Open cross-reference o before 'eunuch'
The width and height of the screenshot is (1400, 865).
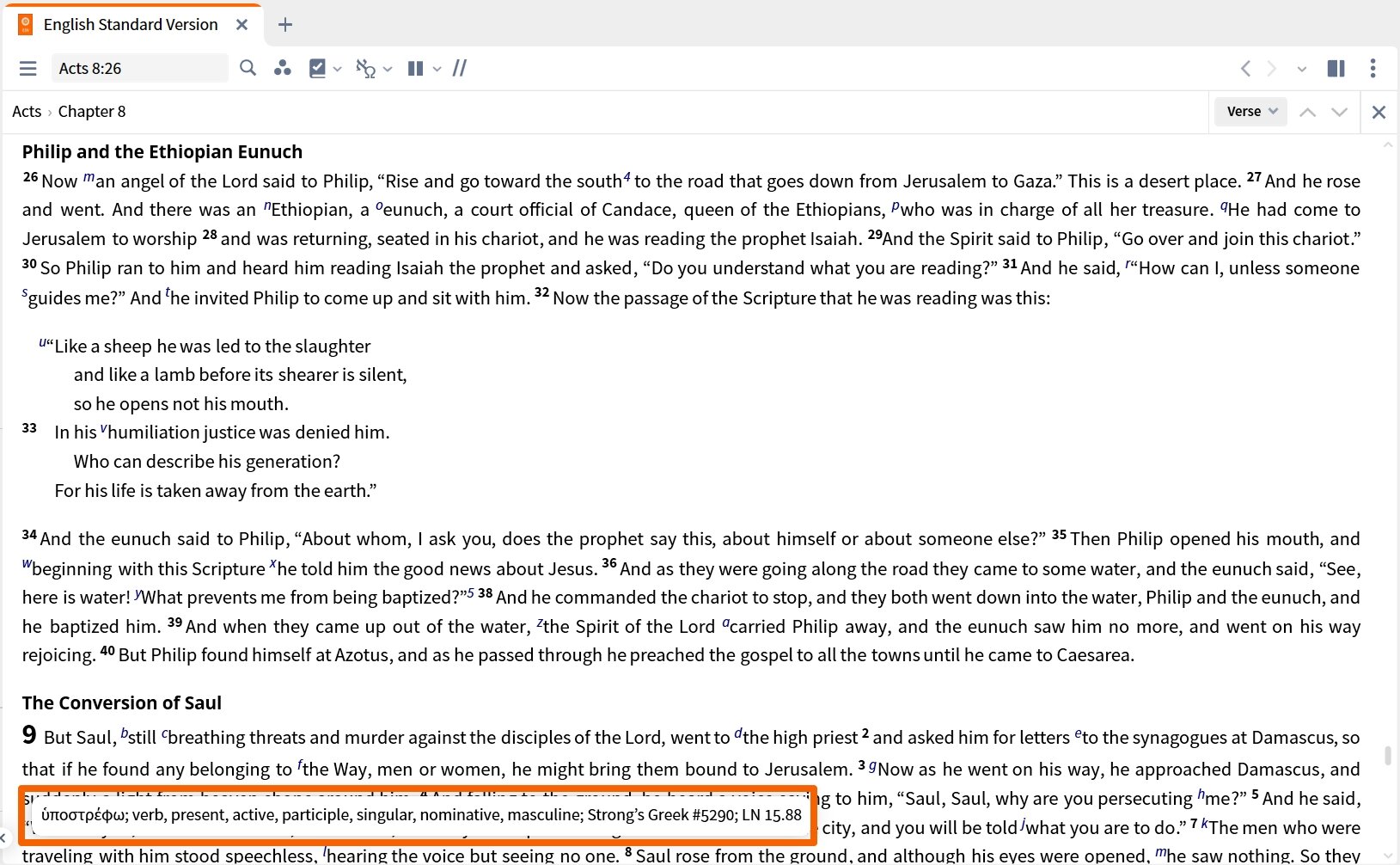point(379,206)
